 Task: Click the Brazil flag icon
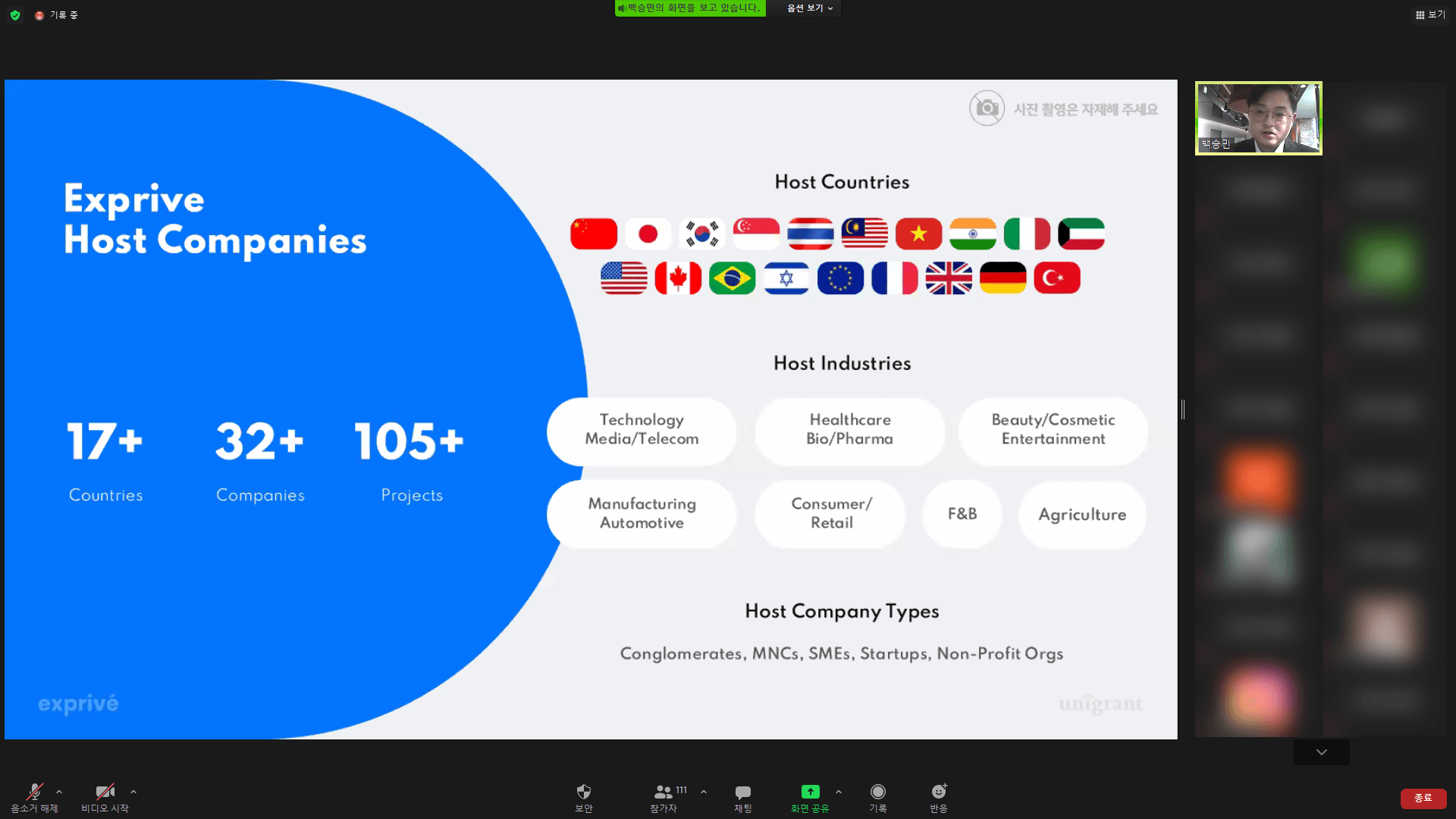(x=733, y=278)
